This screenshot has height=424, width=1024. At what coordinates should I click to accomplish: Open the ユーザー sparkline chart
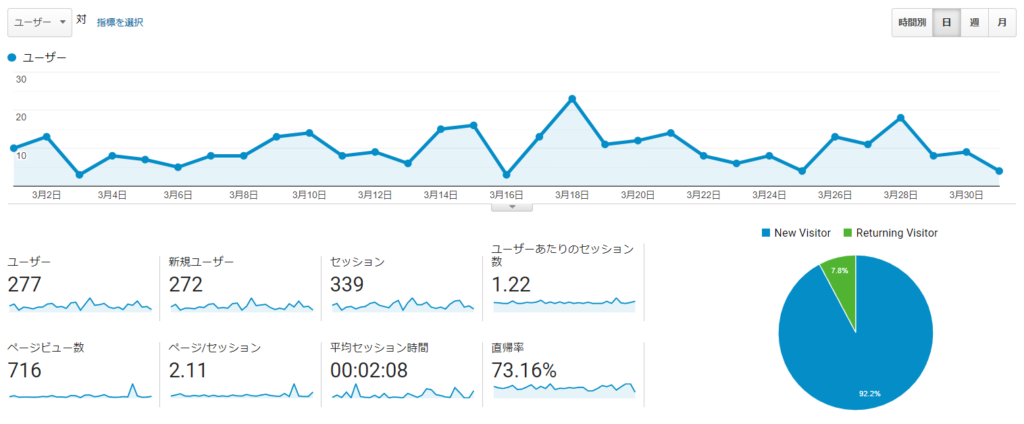(x=80, y=305)
